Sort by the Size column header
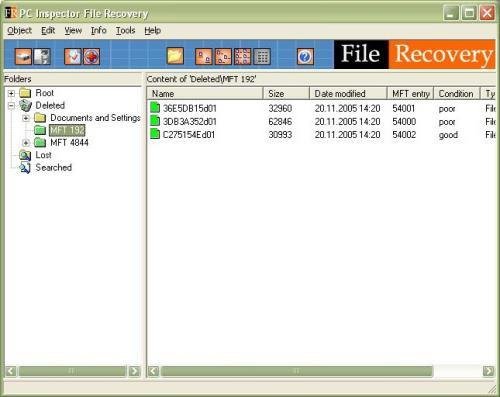Image resolution: width=500 pixels, height=397 pixels. click(286, 94)
